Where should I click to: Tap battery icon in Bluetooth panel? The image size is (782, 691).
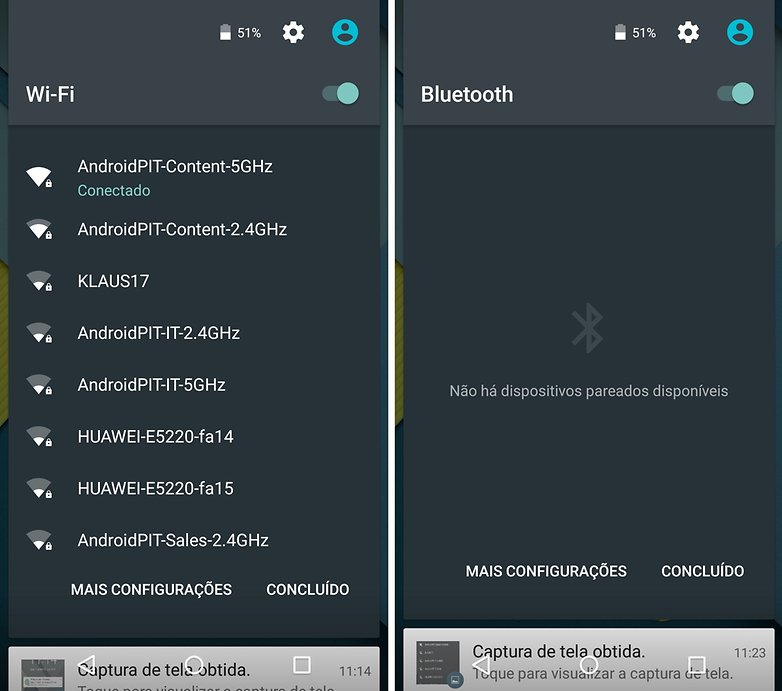(x=620, y=32)
